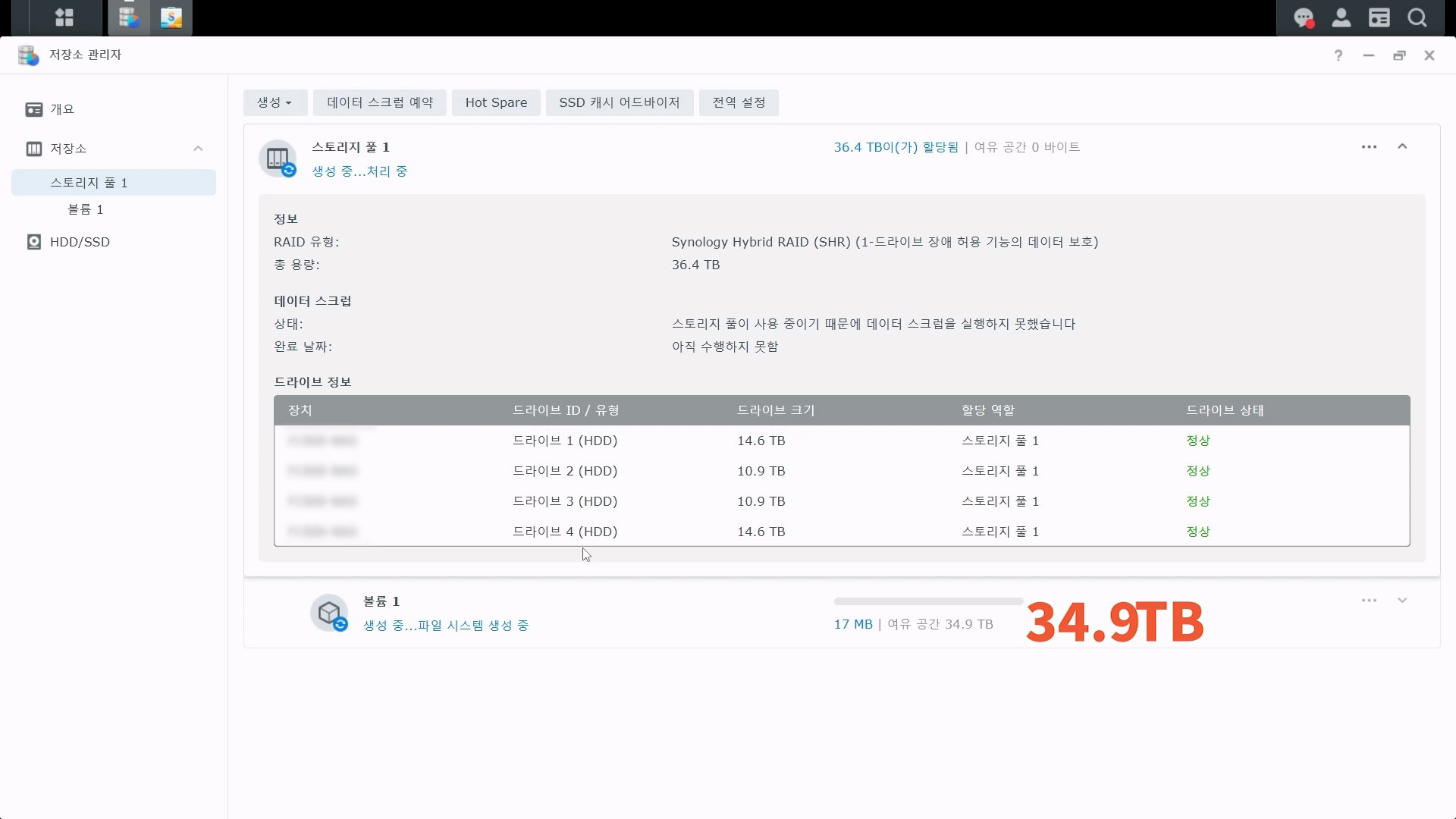Viewport: 1456px width, 819px height.
Task: Click the help question mark icon
Action: (x=1338, y=55)
